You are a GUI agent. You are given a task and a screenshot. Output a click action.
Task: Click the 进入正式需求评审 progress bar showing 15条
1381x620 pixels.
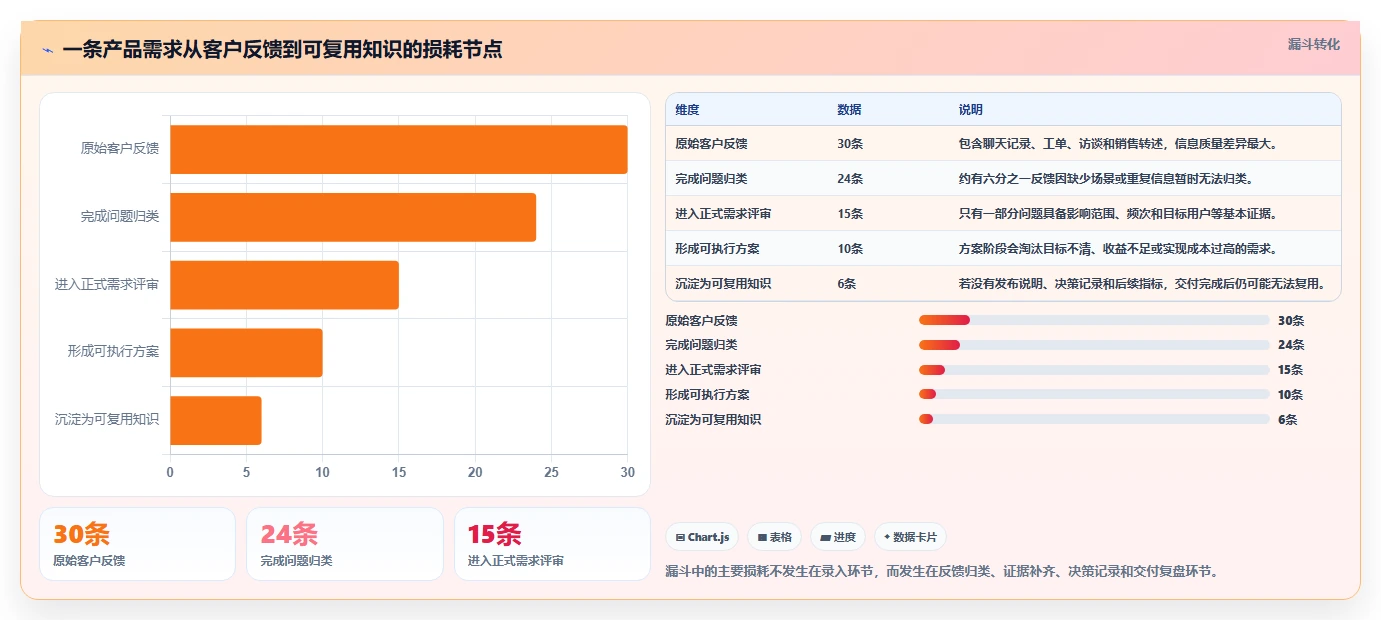click(x=1094, y=370)
